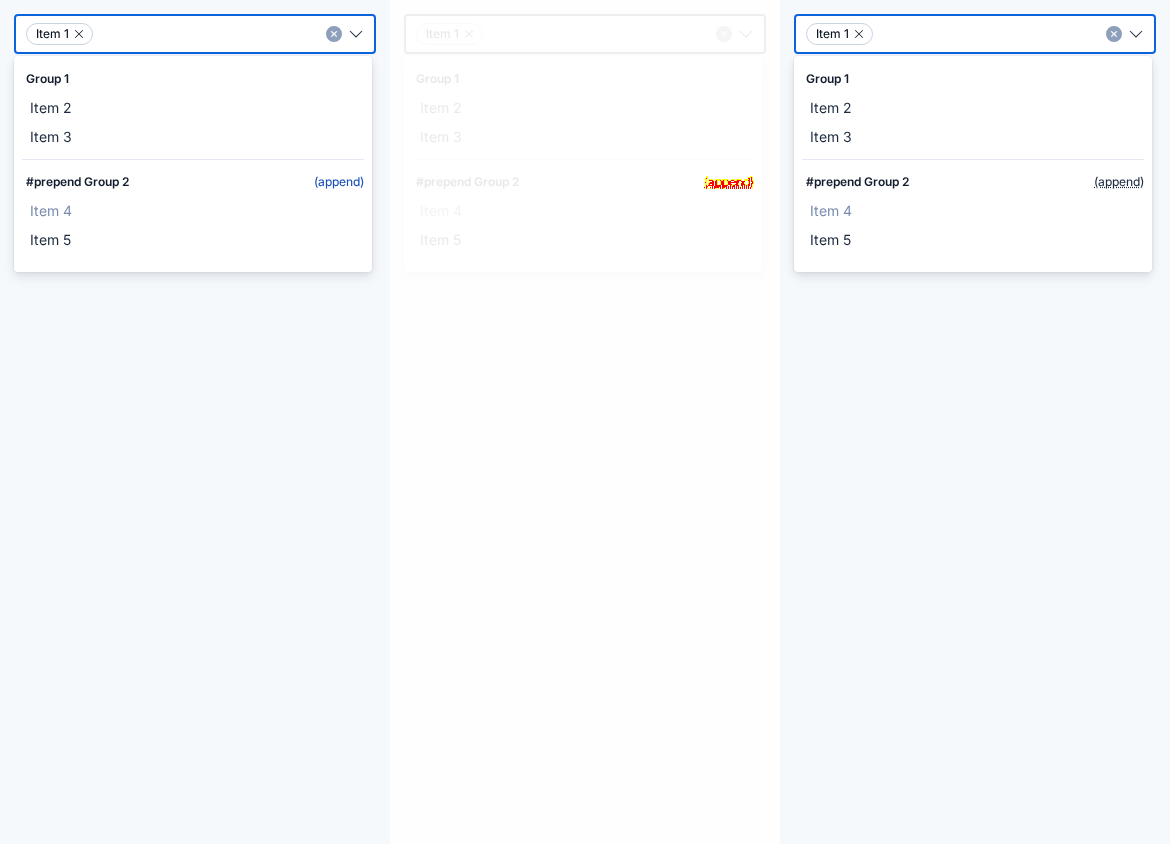Remove Item 1 tag in right select
The image size is (1170, 844).
[859, 34]
